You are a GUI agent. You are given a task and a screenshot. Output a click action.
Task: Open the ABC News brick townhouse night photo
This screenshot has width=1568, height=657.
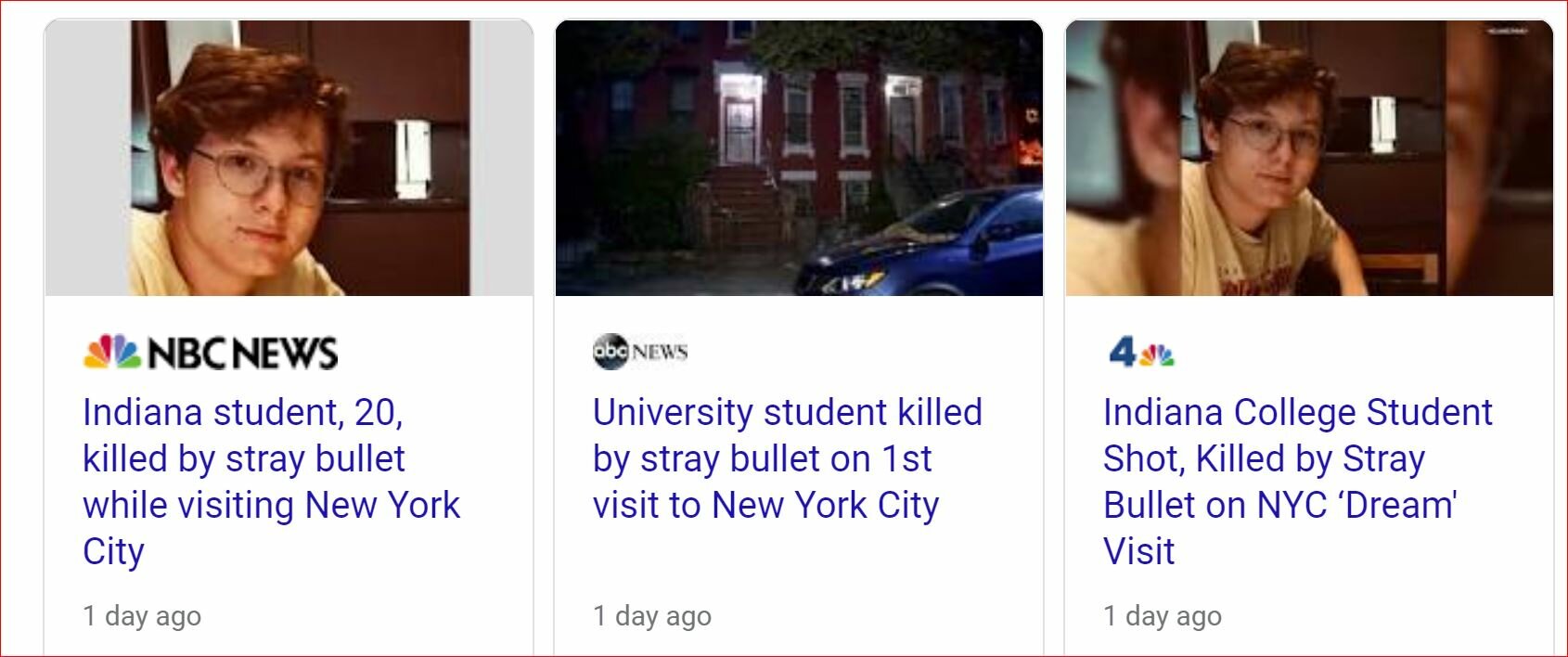(799, 158)
